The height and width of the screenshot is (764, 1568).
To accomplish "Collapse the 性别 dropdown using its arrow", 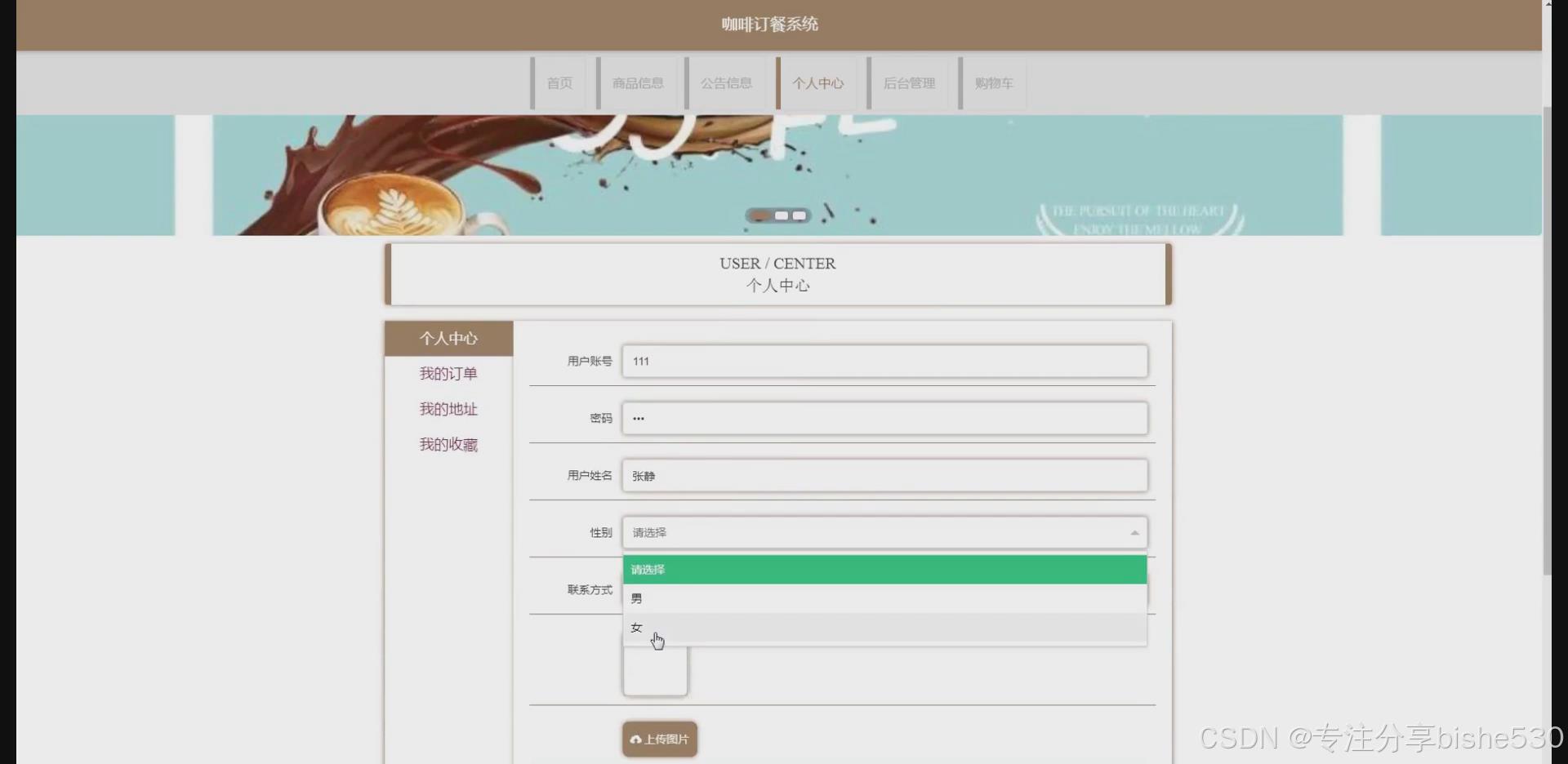I will click(x=1134, y=532).
